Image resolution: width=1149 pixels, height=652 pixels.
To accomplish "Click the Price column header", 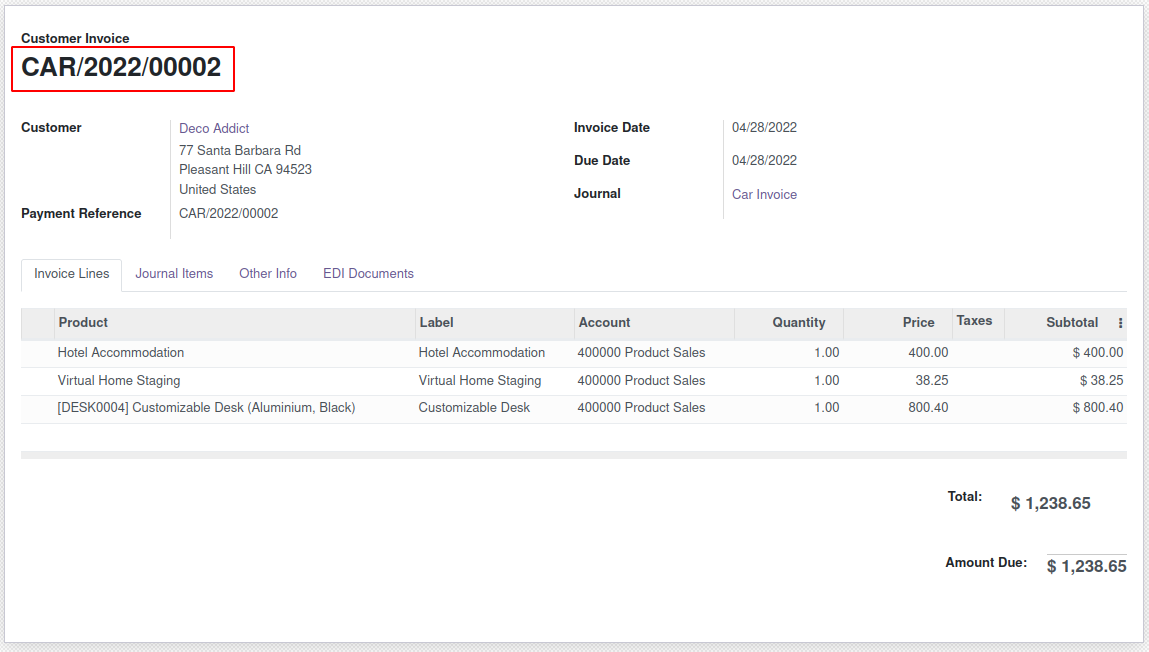I will tap(918, 323).
